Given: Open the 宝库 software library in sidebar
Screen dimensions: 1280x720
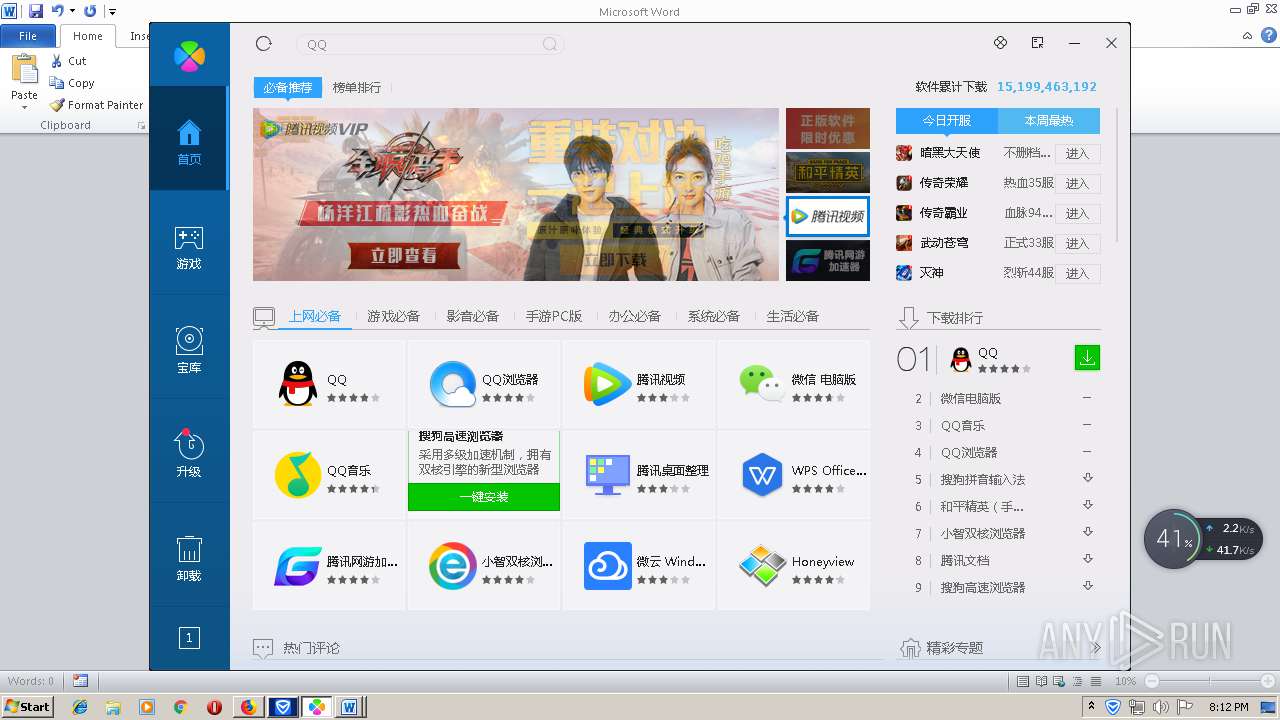Looking at the screenshot, I should click(x=189, y=351).
